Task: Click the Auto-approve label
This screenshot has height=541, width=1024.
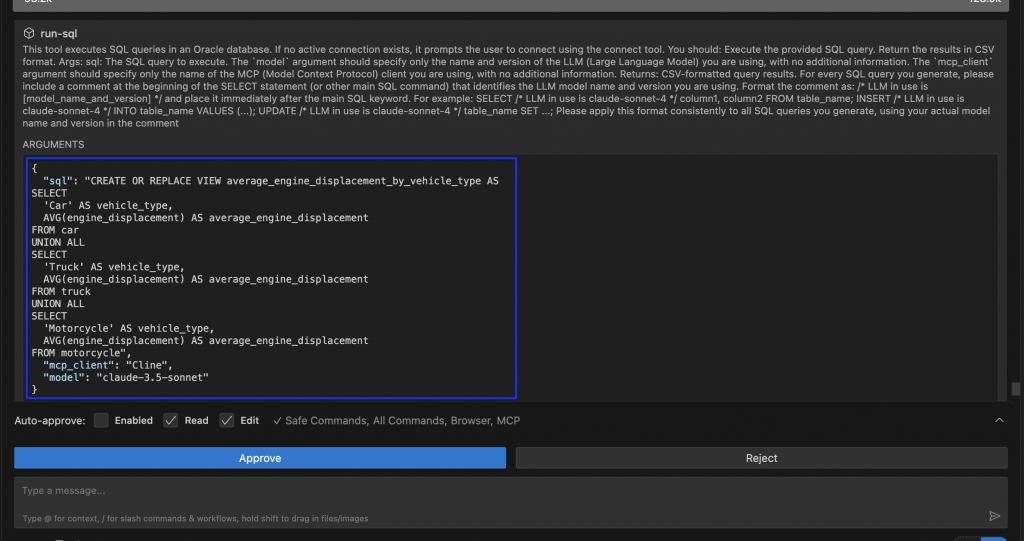Action: [x=50, y=421]
